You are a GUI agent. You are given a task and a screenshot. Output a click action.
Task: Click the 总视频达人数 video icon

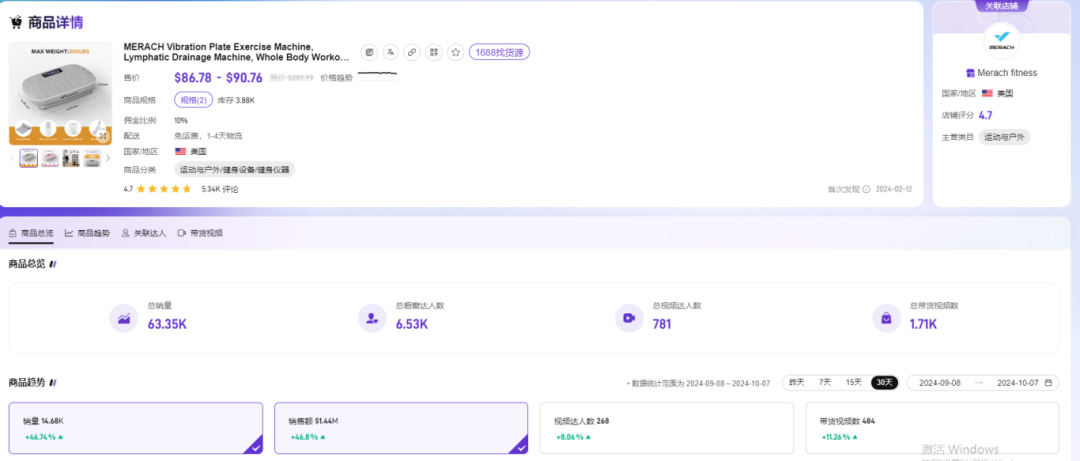[629, 318]
